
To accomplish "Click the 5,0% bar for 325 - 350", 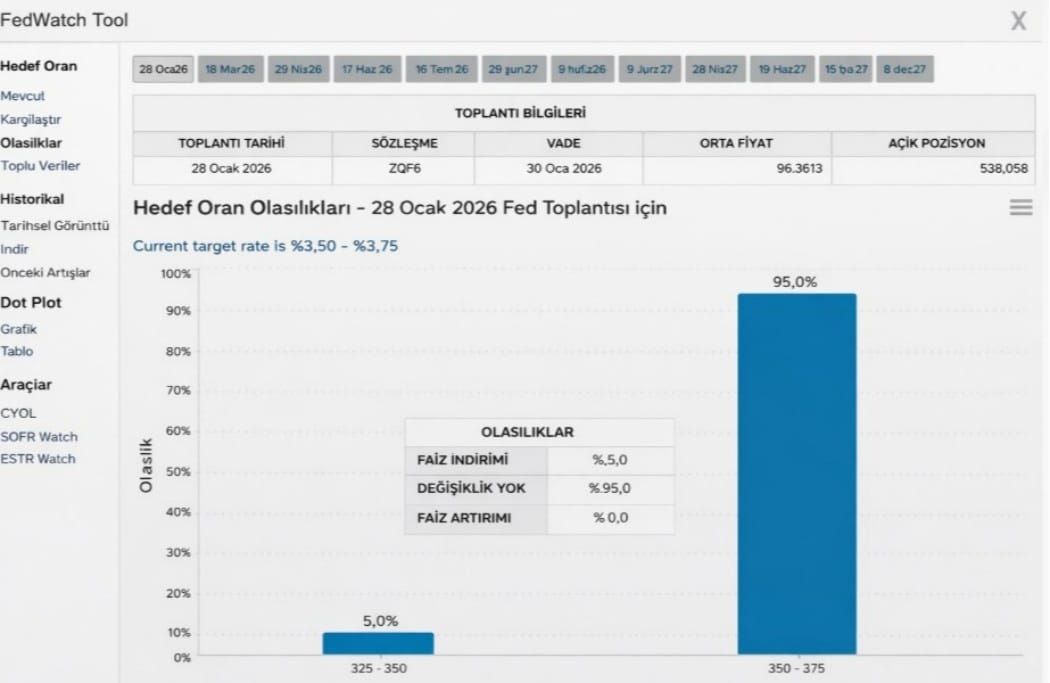I will [x=378, y=643].
